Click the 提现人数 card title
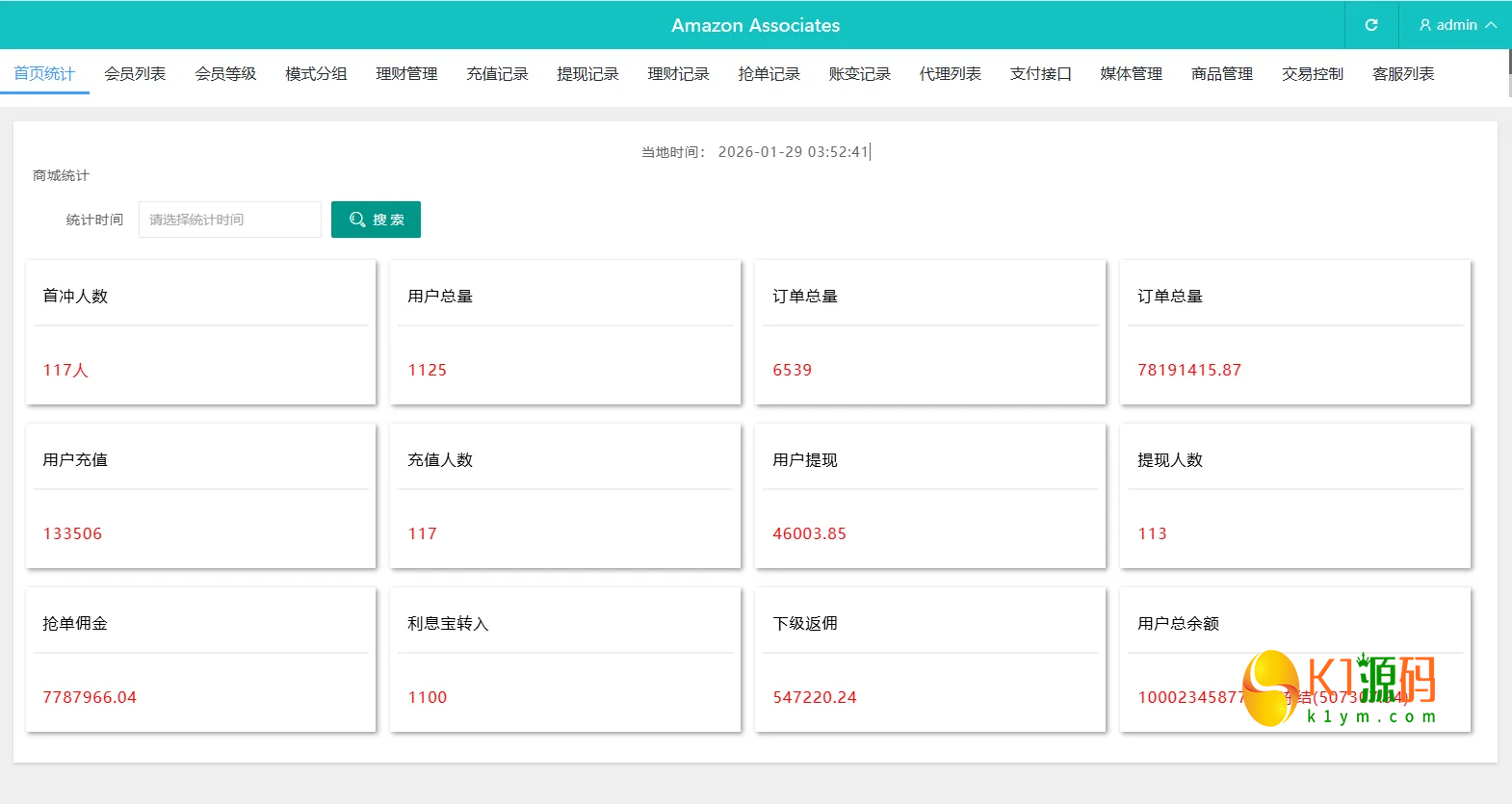Viewport: 1512px width, 804px height. (1170, 459)
